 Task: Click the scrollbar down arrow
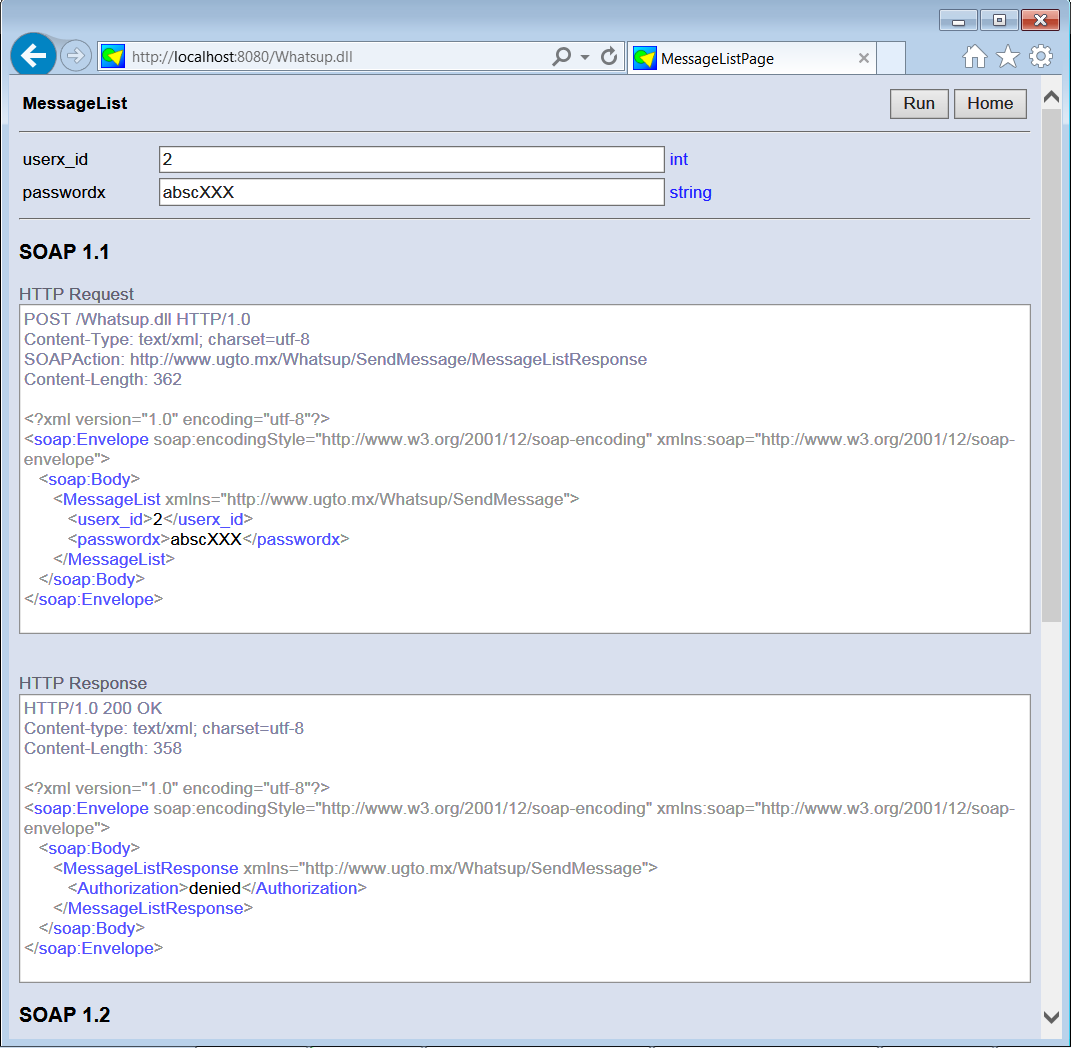click(x=1051, y=1017)
